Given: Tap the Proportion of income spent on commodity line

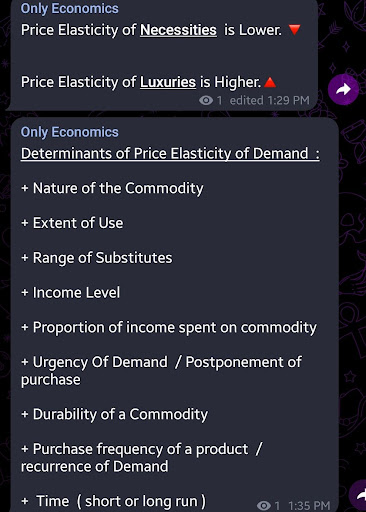Looking at the screenshot, I should click(169, 328).
